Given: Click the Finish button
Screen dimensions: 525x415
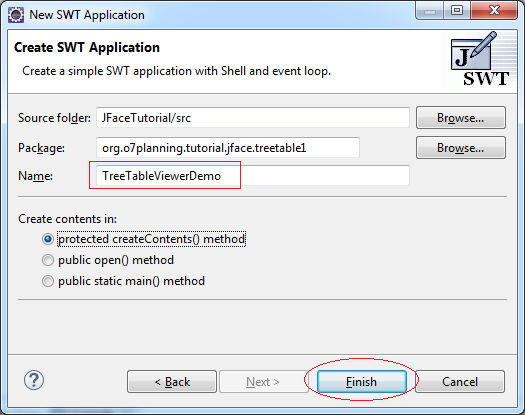Looking at the screenshot, I should coord(362,382).
